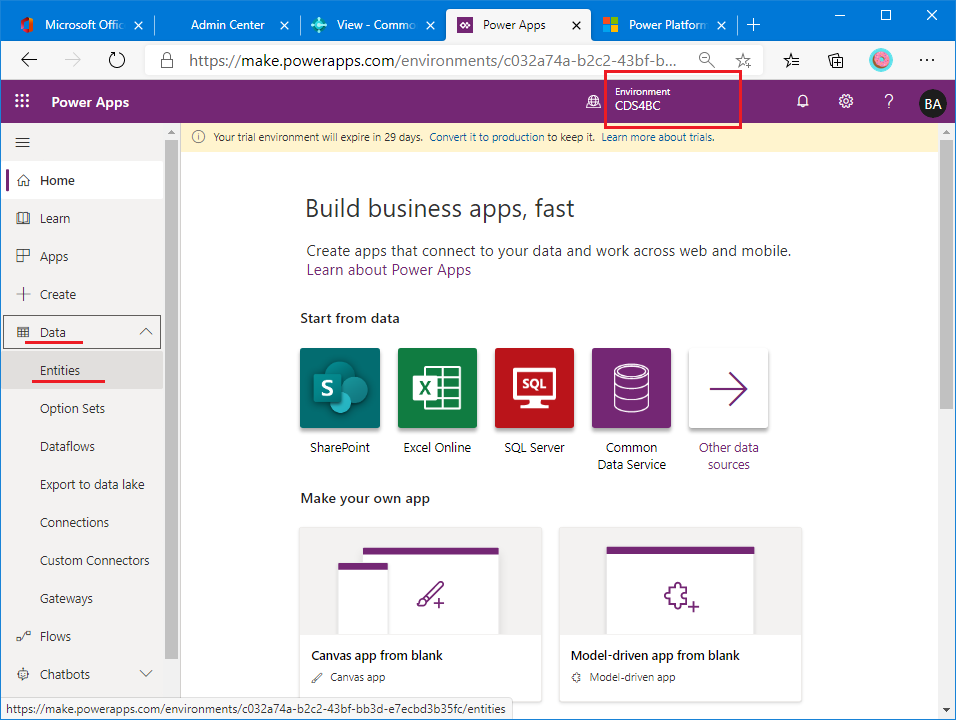
Task: Create a Canvas app from blank
Action: pos(420,615)
